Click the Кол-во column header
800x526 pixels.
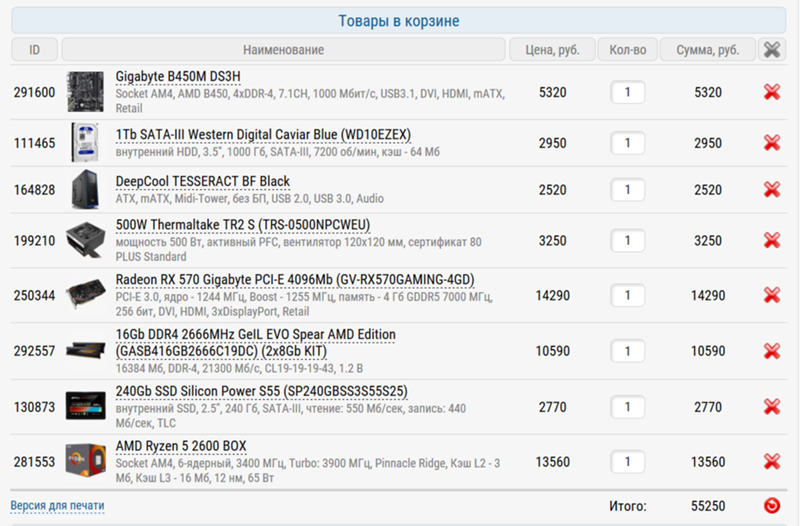(628, 49)
